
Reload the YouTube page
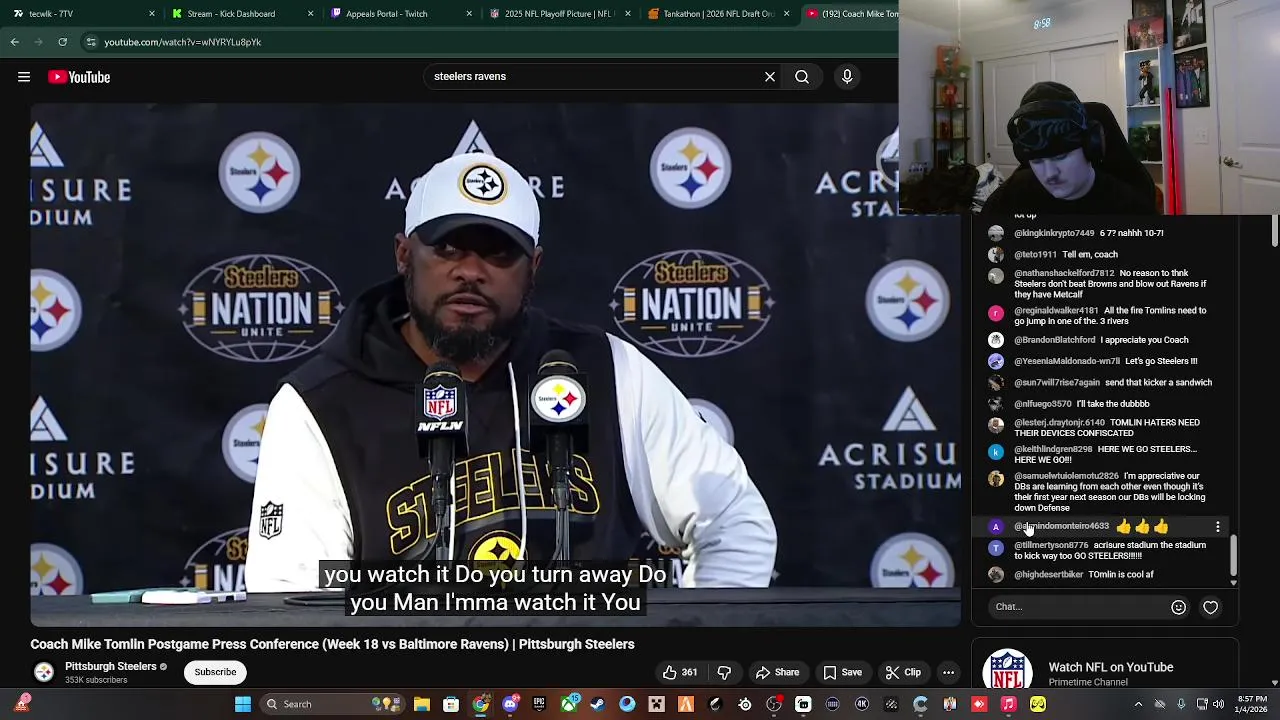point(62,42)
